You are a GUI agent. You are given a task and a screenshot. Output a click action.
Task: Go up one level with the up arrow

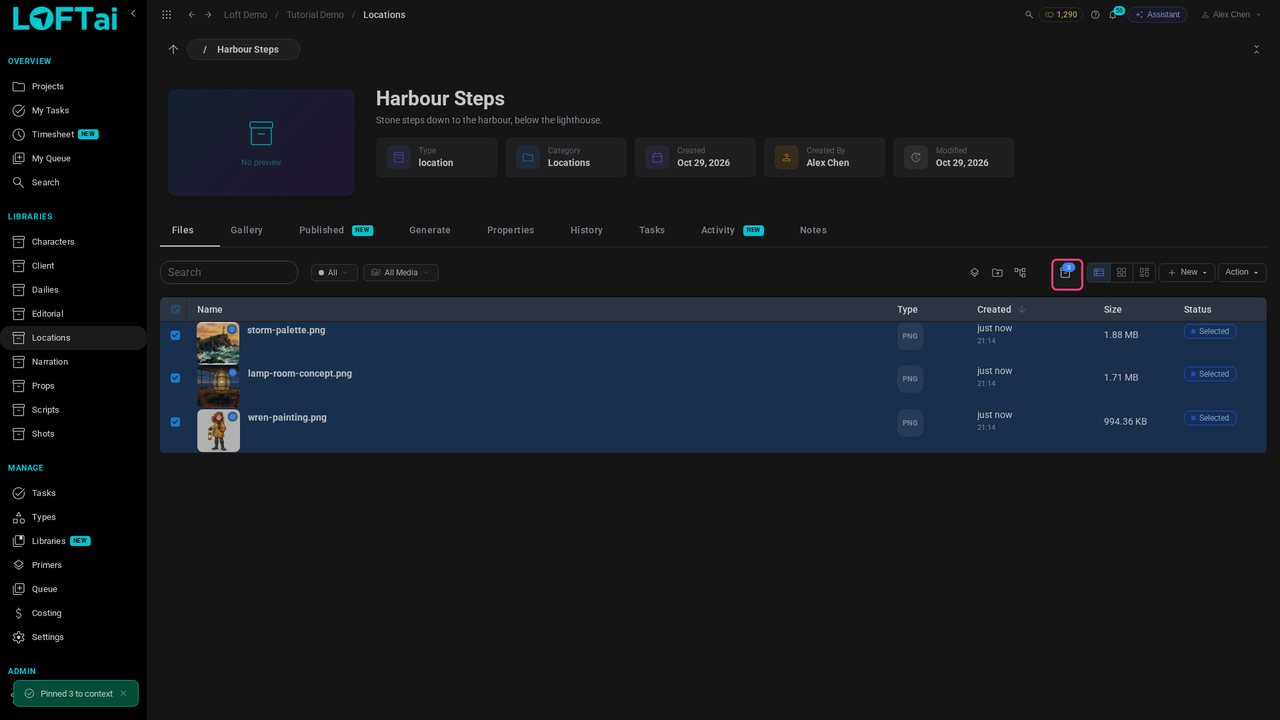[173, 49]
